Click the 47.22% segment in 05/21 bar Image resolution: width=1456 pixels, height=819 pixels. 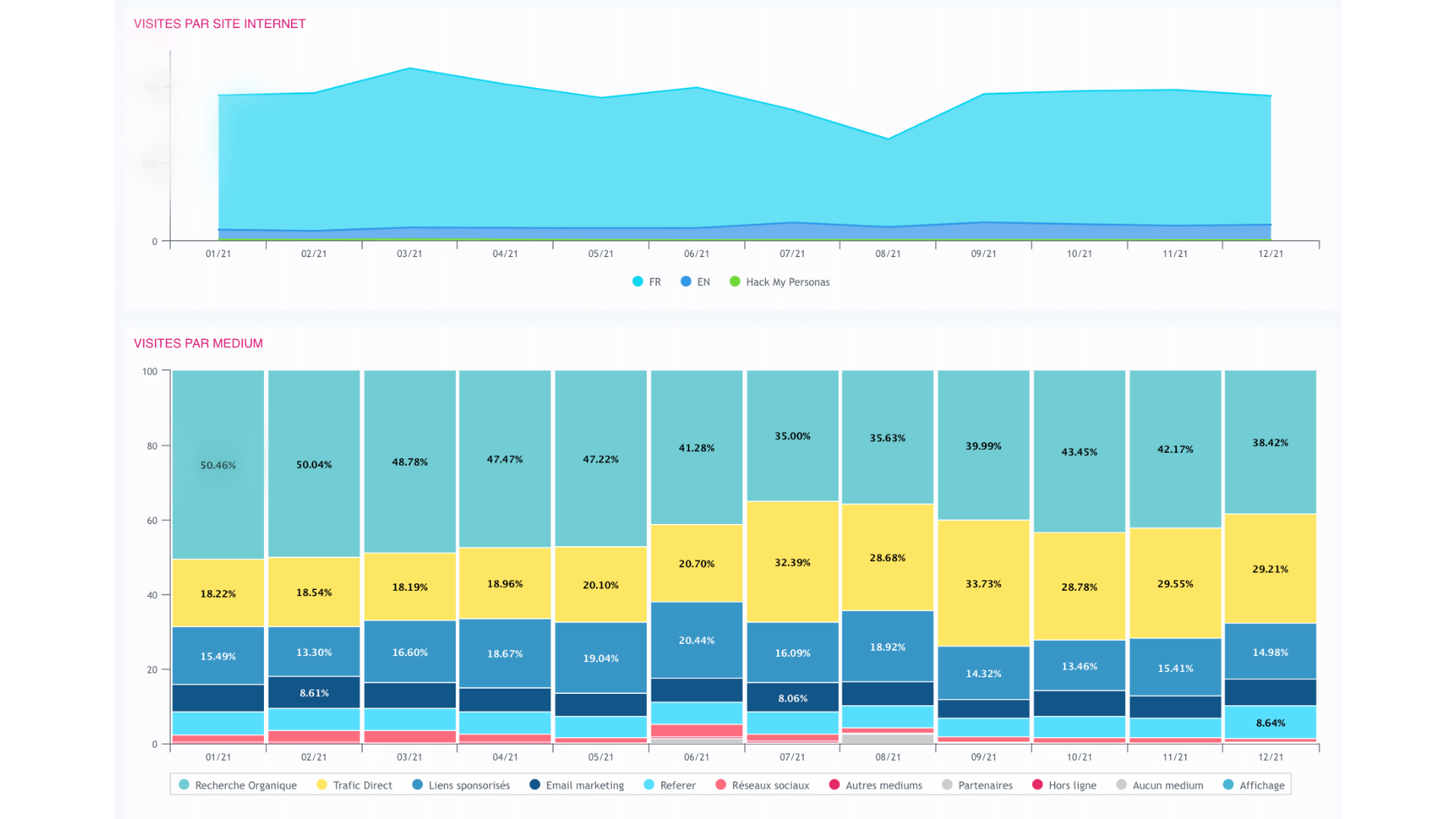pyautogui.click(x=601, y=459)
